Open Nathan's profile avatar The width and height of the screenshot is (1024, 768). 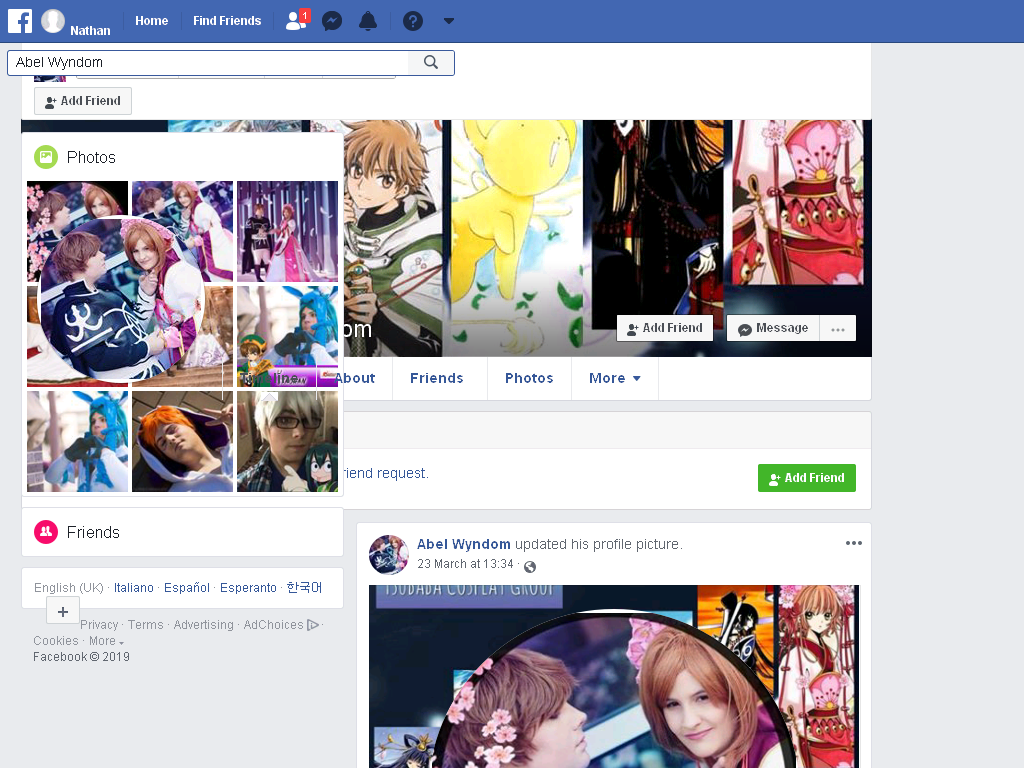tap(53, 21)
